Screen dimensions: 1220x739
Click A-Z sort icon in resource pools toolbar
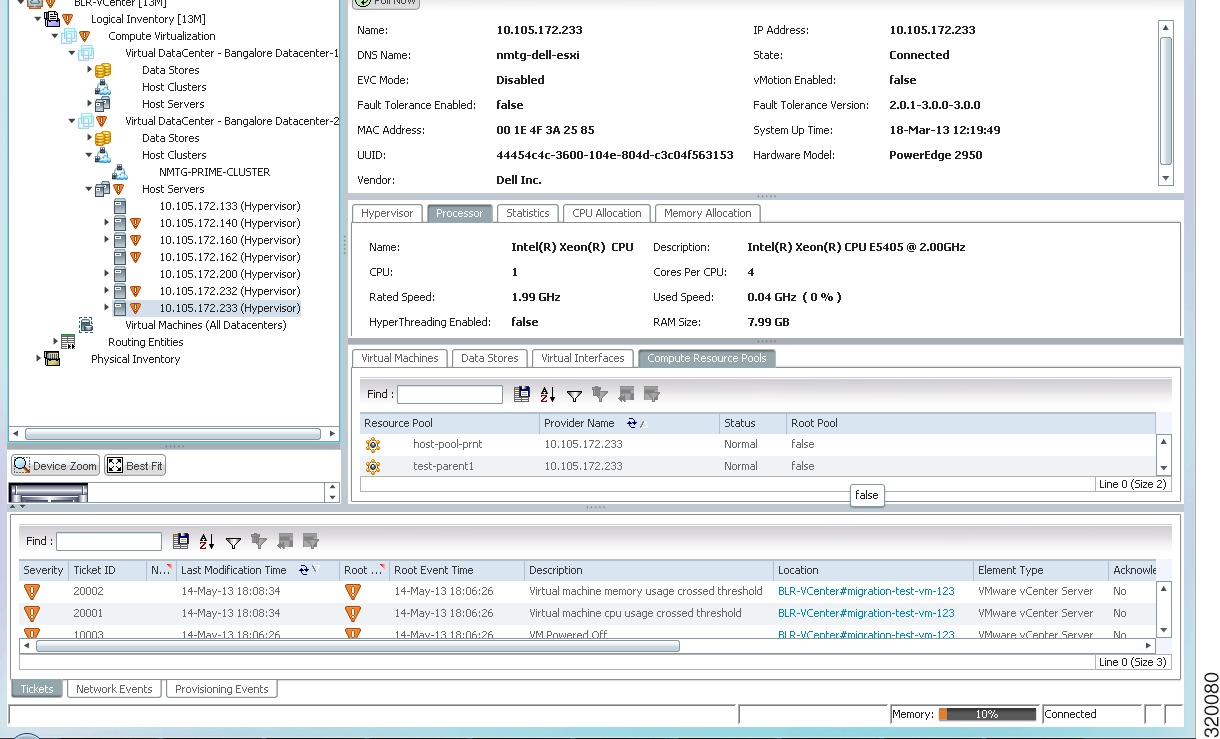pyautogui.click(x=547, y=395)
